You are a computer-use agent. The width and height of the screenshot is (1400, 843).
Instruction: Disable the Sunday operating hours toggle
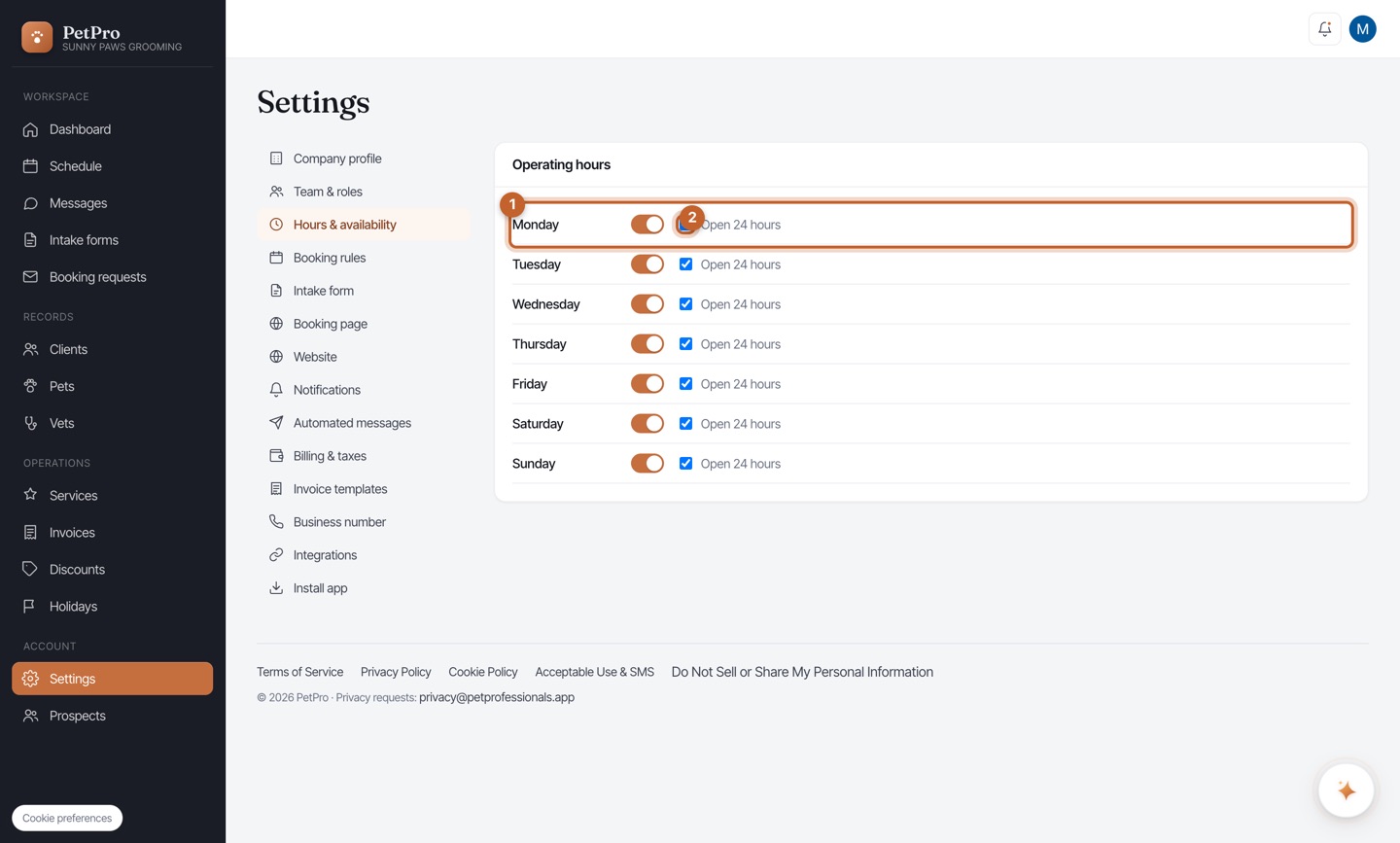pos(647,464)
